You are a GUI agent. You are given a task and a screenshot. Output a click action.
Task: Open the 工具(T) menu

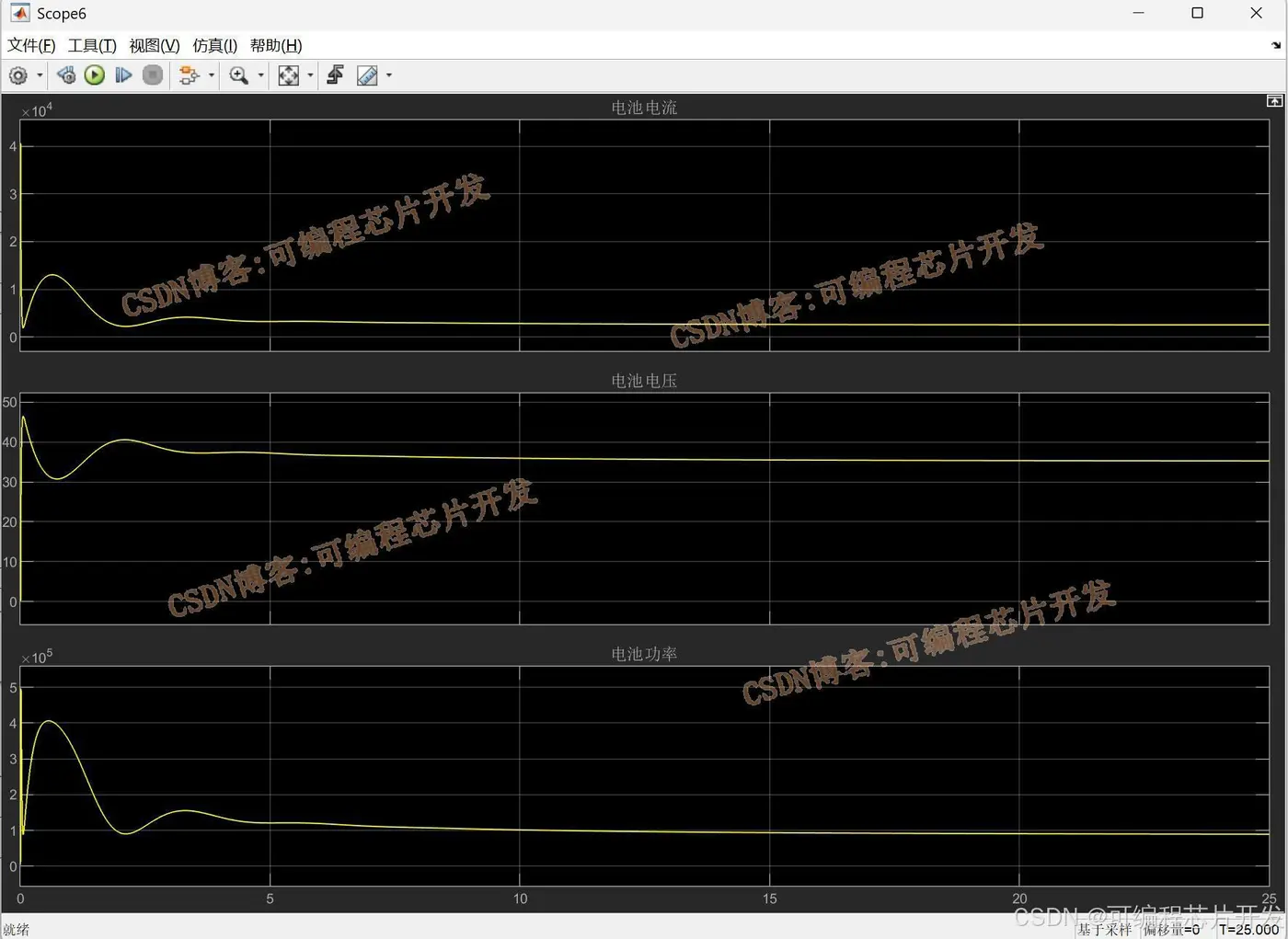(92, 45)
